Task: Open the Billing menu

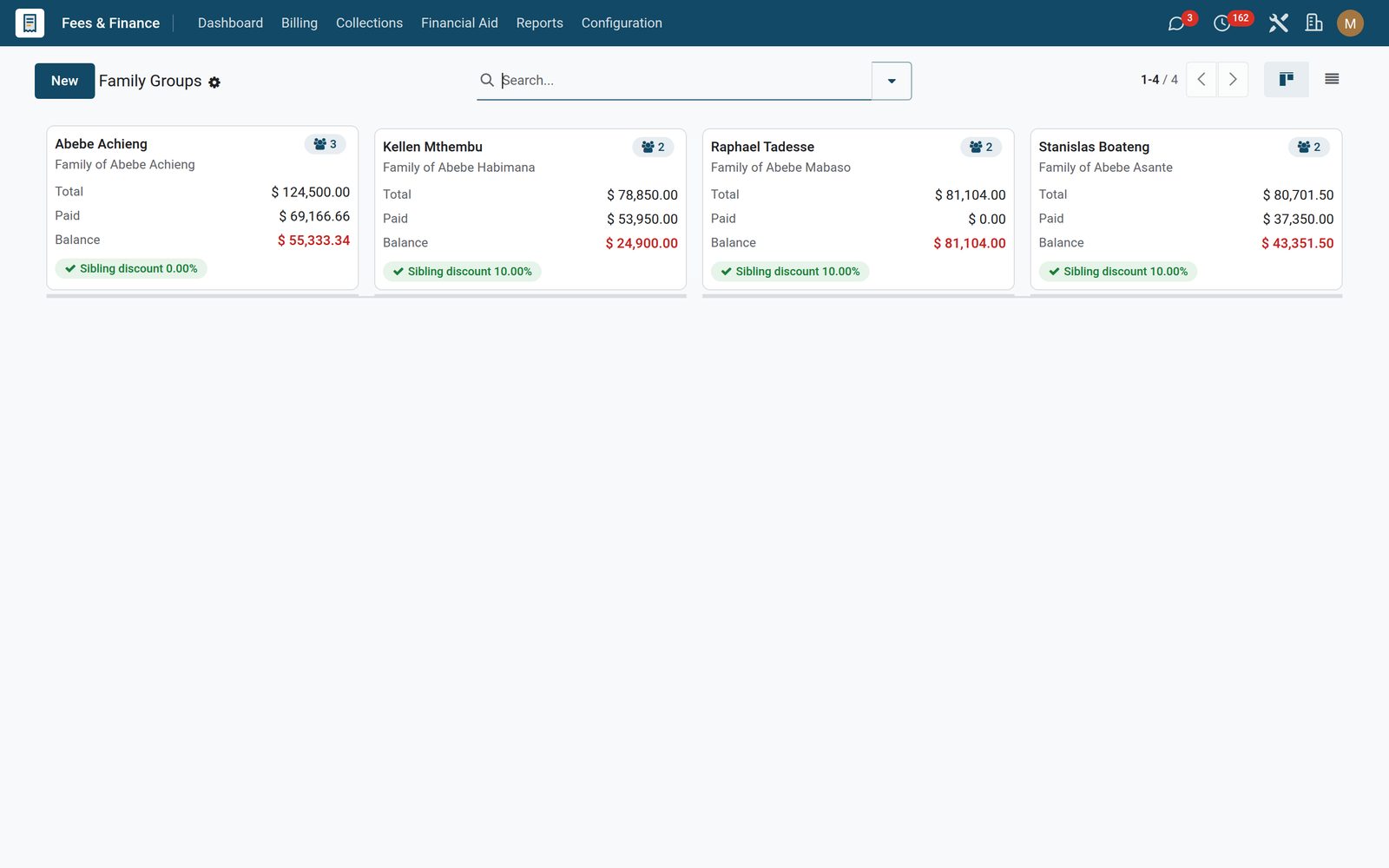Action: pyautogui.click(x=300, y=23)
